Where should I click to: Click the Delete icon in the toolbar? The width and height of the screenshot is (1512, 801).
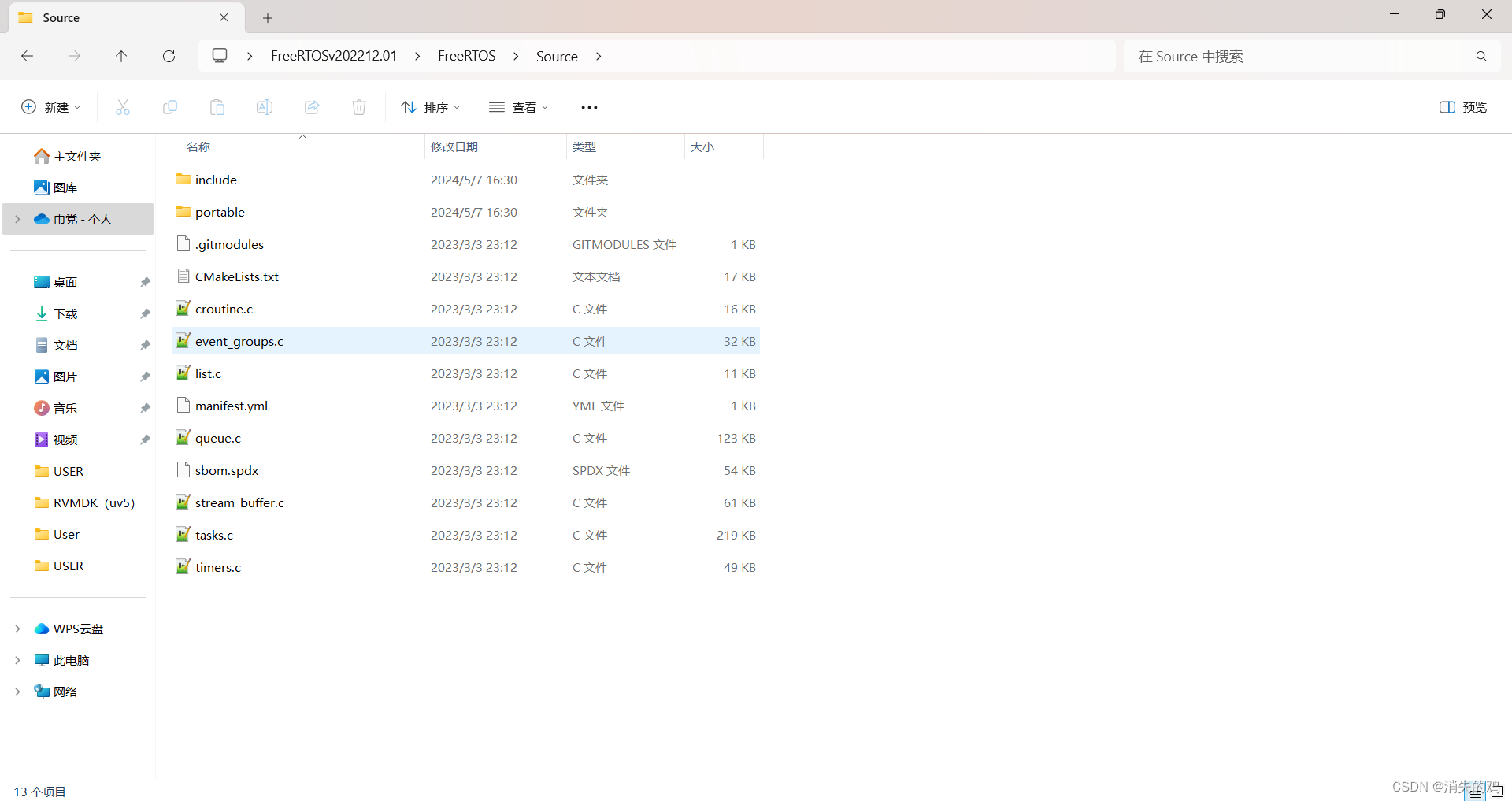[x=359, y=107]
